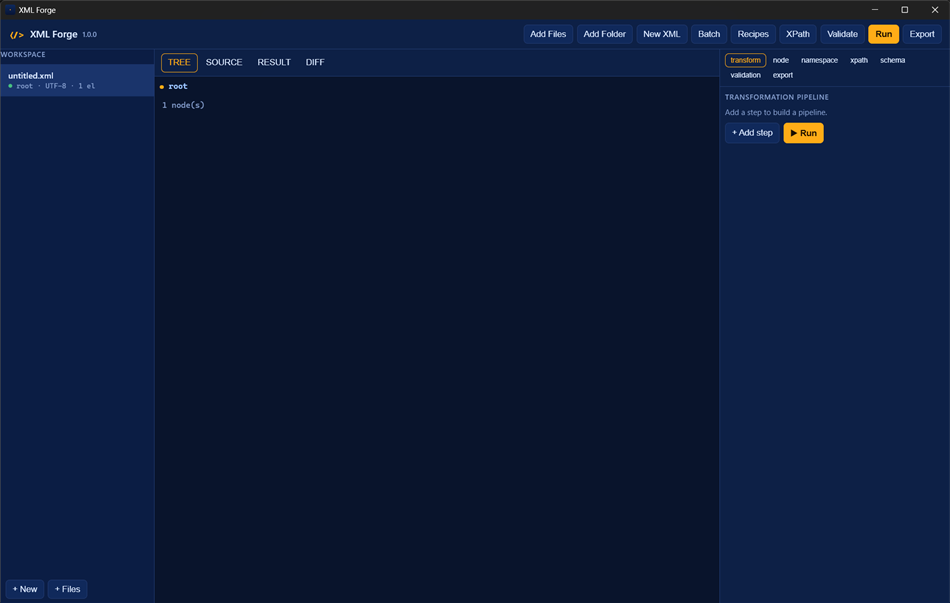The height and width of the screenshot is (603, 950).
Task: Open the Batch dialog
Action: [x=709, y=34]
